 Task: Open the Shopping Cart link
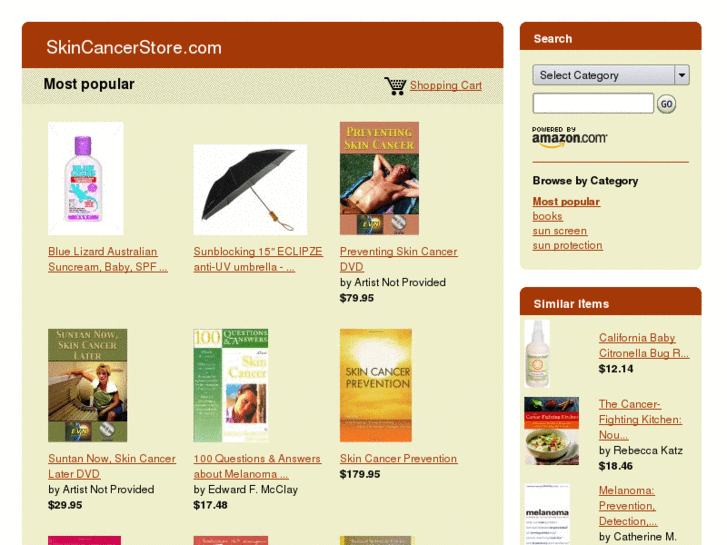pyautogui.click(x=446, y=85)
